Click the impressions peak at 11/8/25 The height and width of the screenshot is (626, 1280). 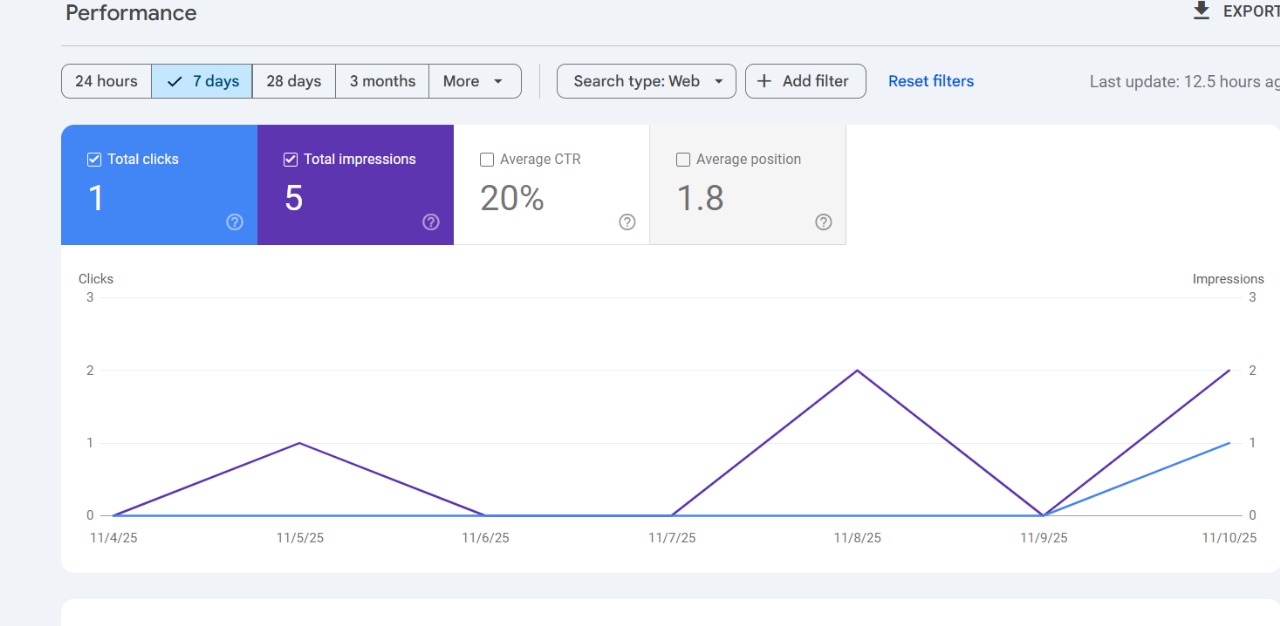coord(857,370)
